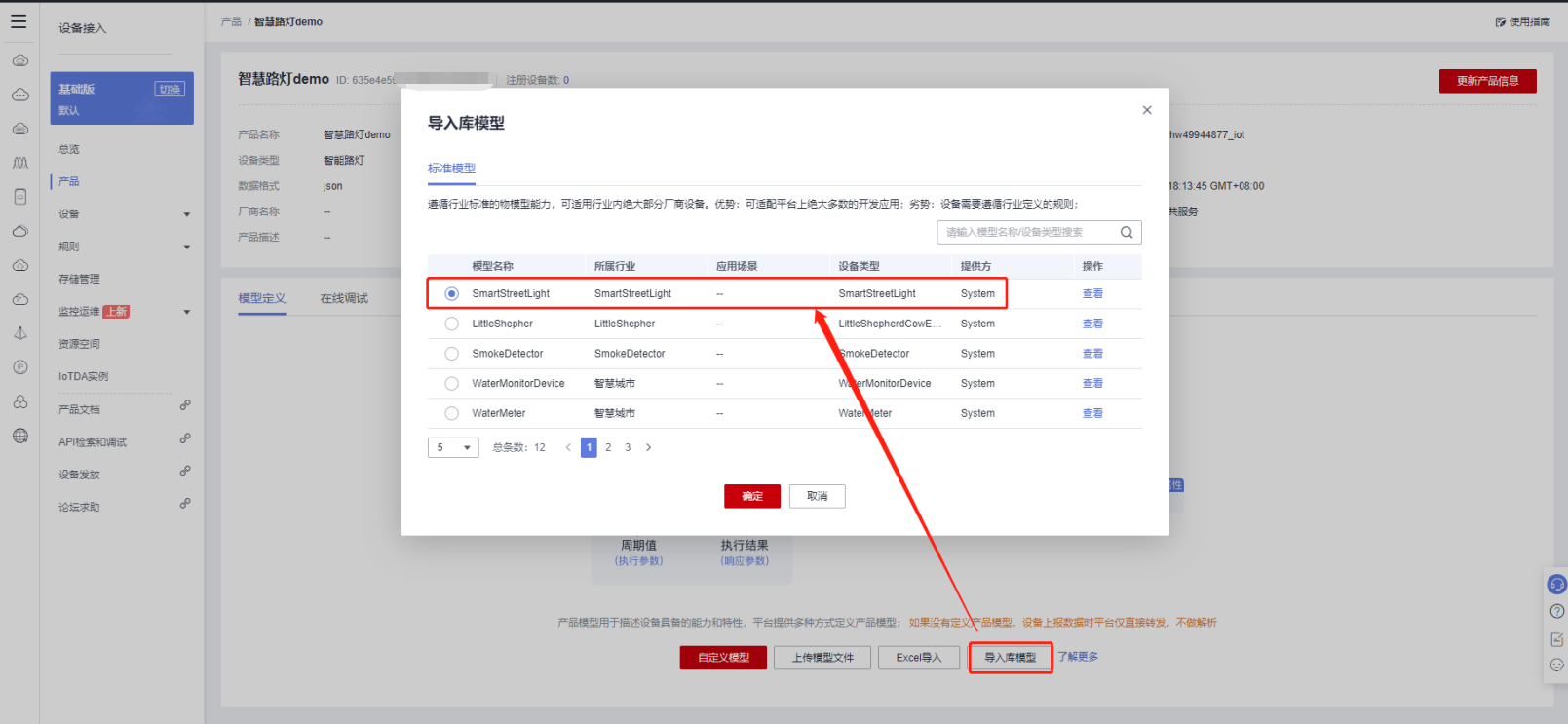Click the wave-shaped icon in left rail
Screen dimensions: 1568x724
[19, 163]
